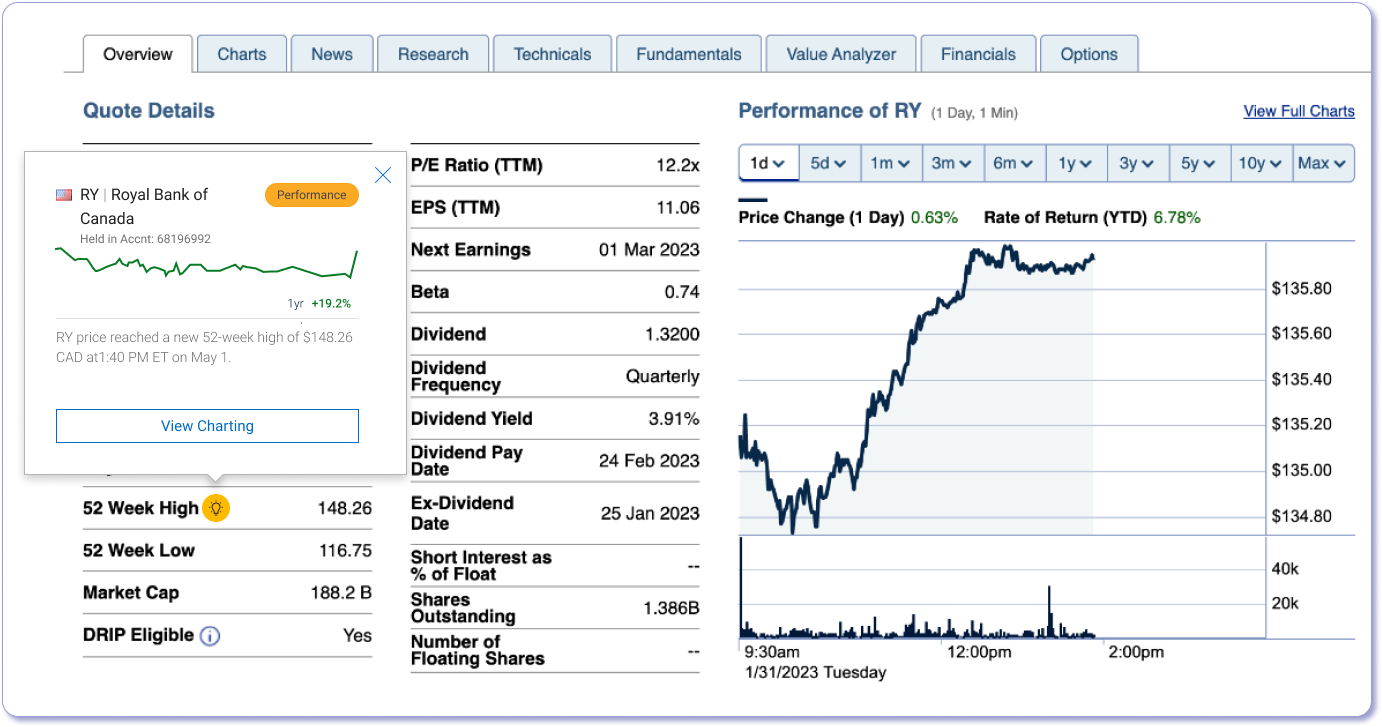Click the 40k volume axis label

click(1285, 569)
